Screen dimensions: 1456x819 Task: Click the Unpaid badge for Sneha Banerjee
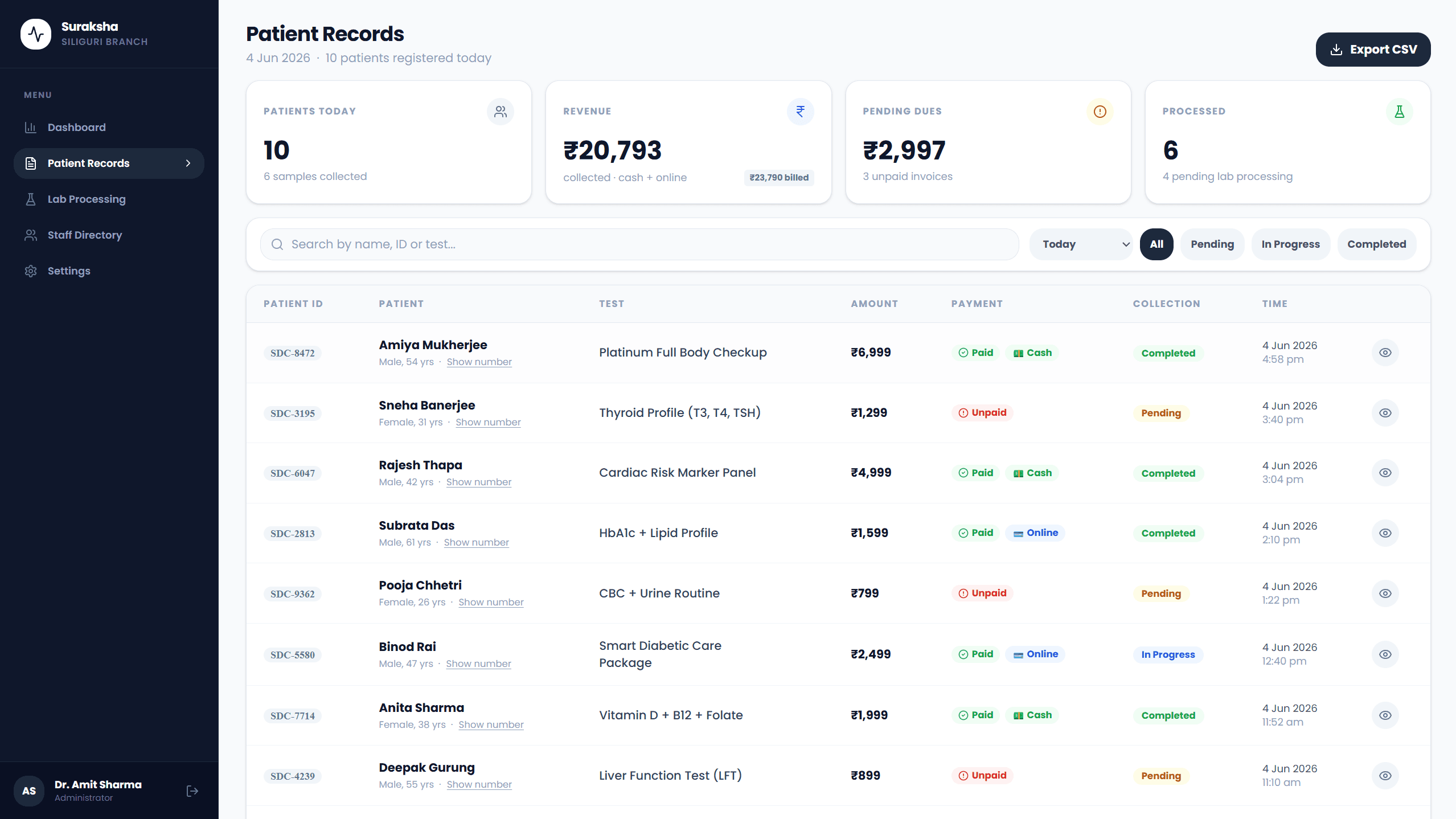pos(982,413)
